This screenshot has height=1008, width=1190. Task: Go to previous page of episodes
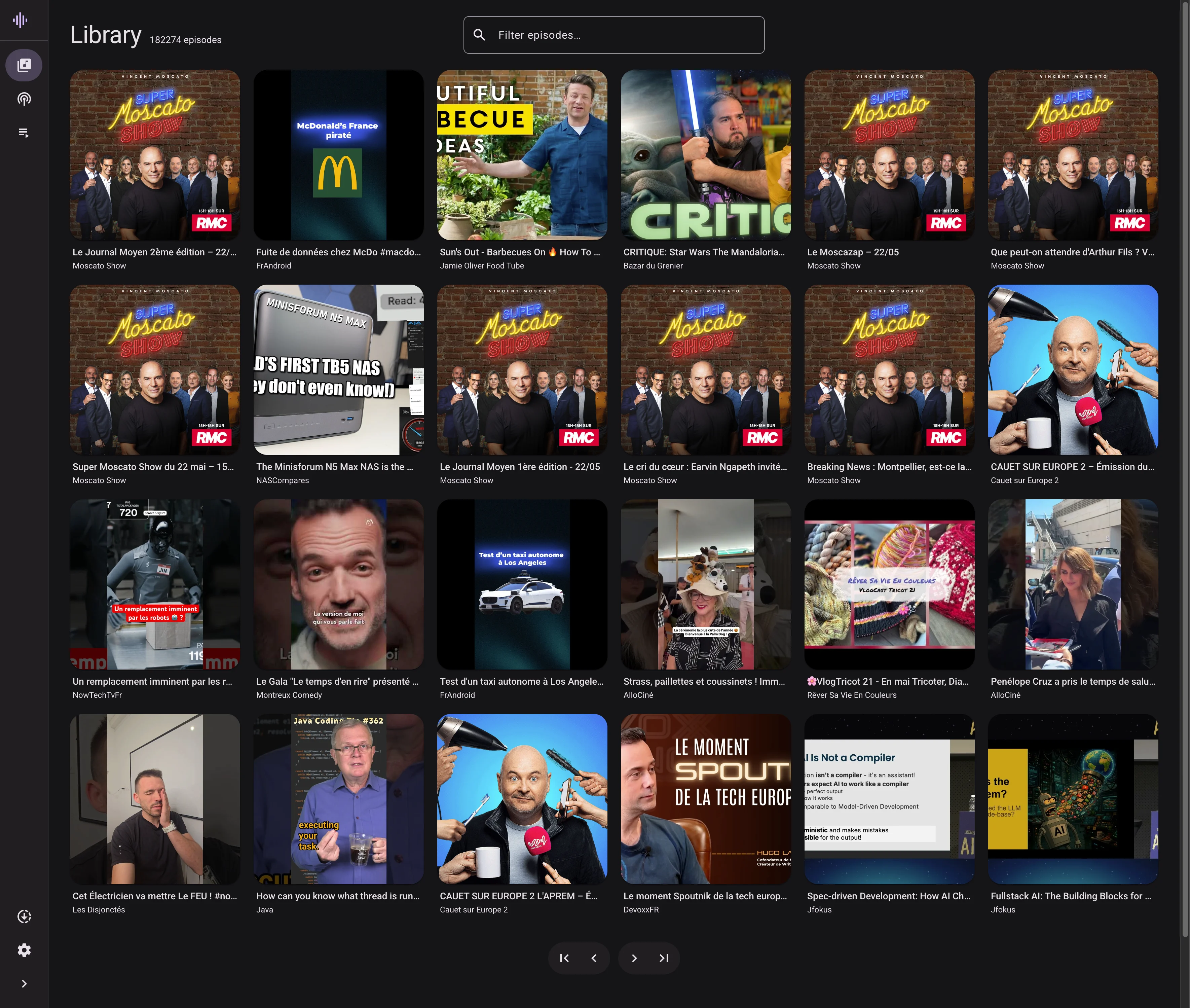(594, 958)
